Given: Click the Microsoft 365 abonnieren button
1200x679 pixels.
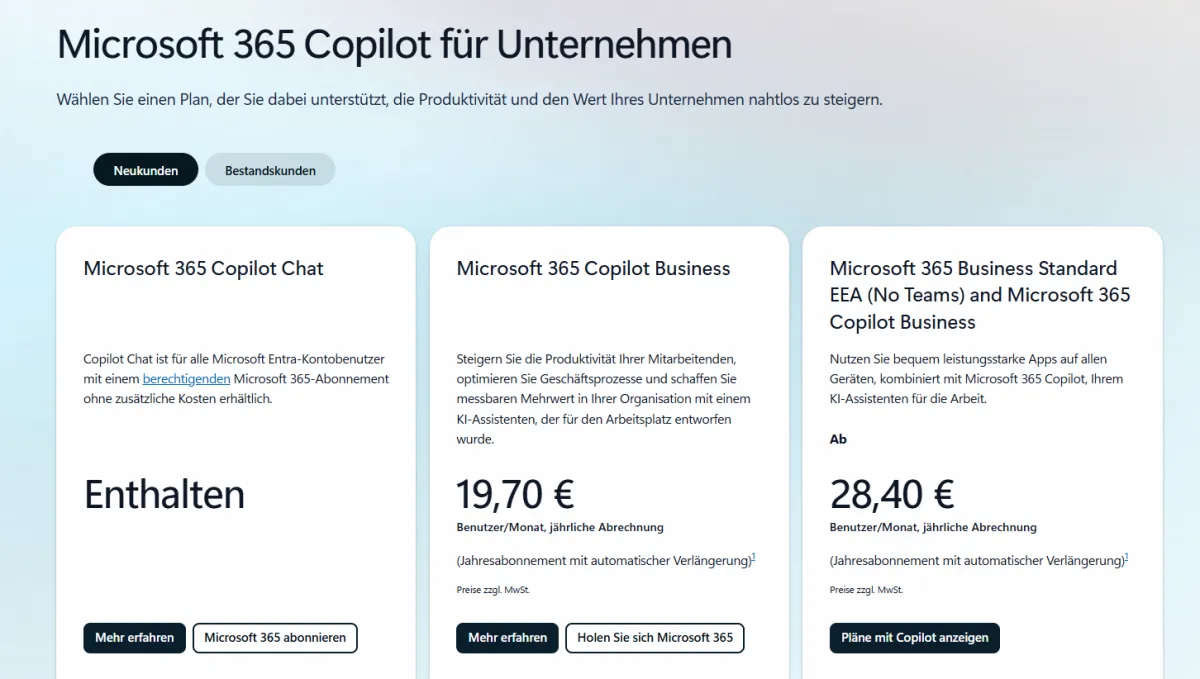Looking at the screenshot, I should click(275, 637).
